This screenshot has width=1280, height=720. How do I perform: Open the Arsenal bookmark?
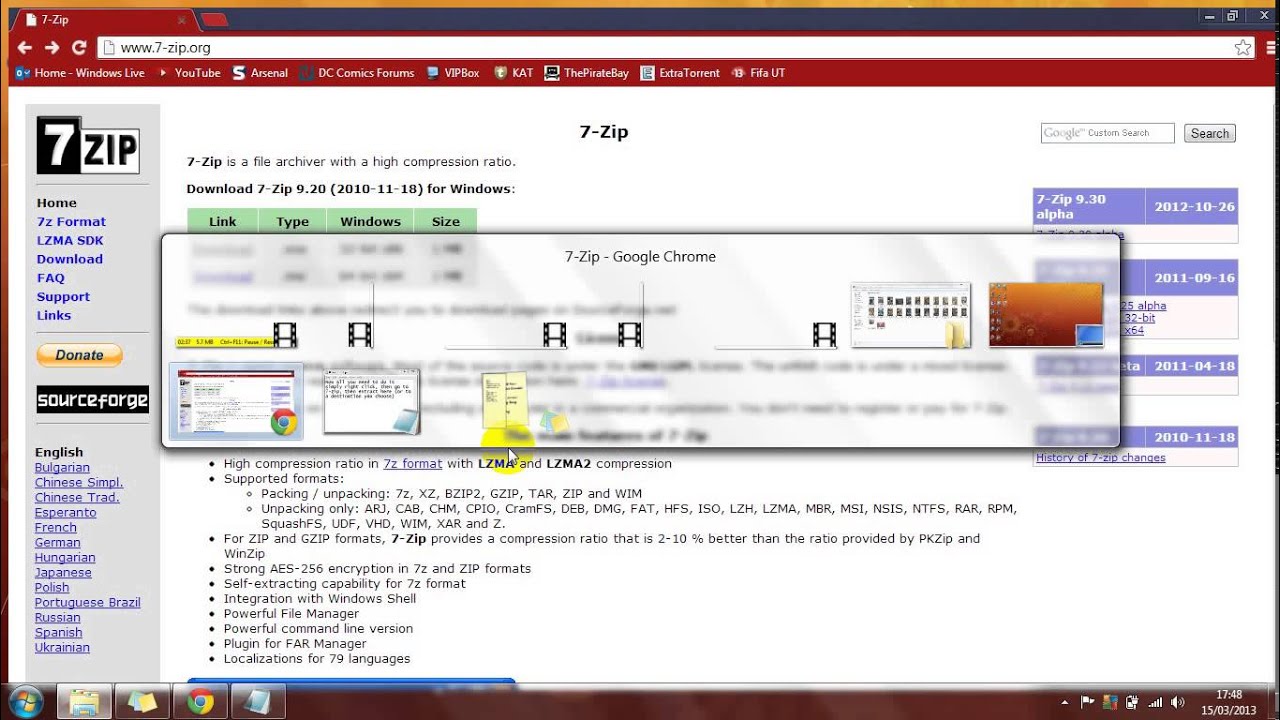(260, 73)
